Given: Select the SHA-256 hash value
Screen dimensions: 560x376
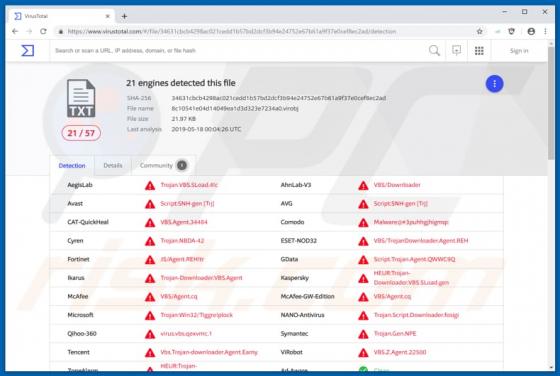Looking at the screenshot, I should pyautogui.click(x=279, y=98).
